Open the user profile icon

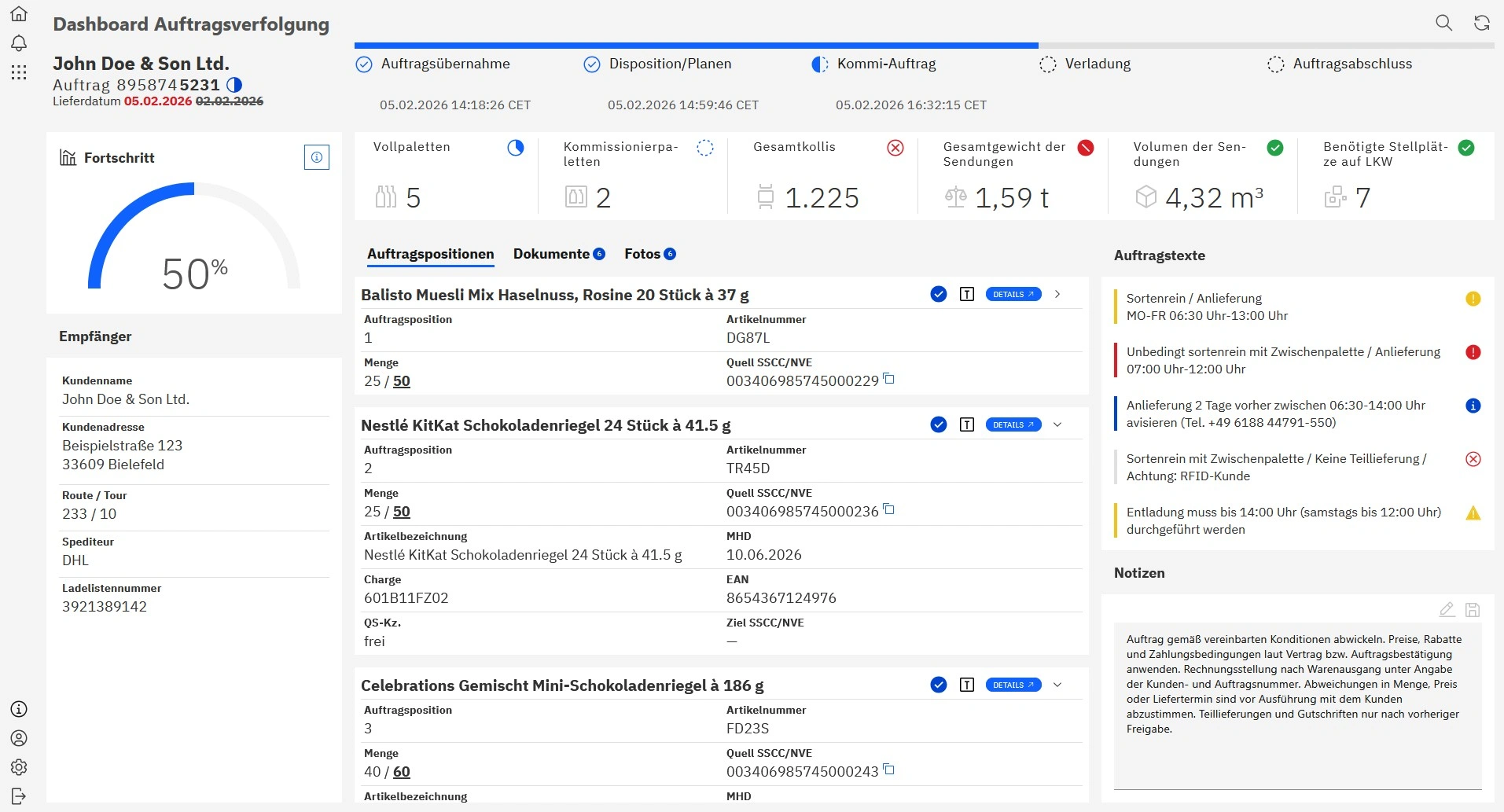pos(18,738)
